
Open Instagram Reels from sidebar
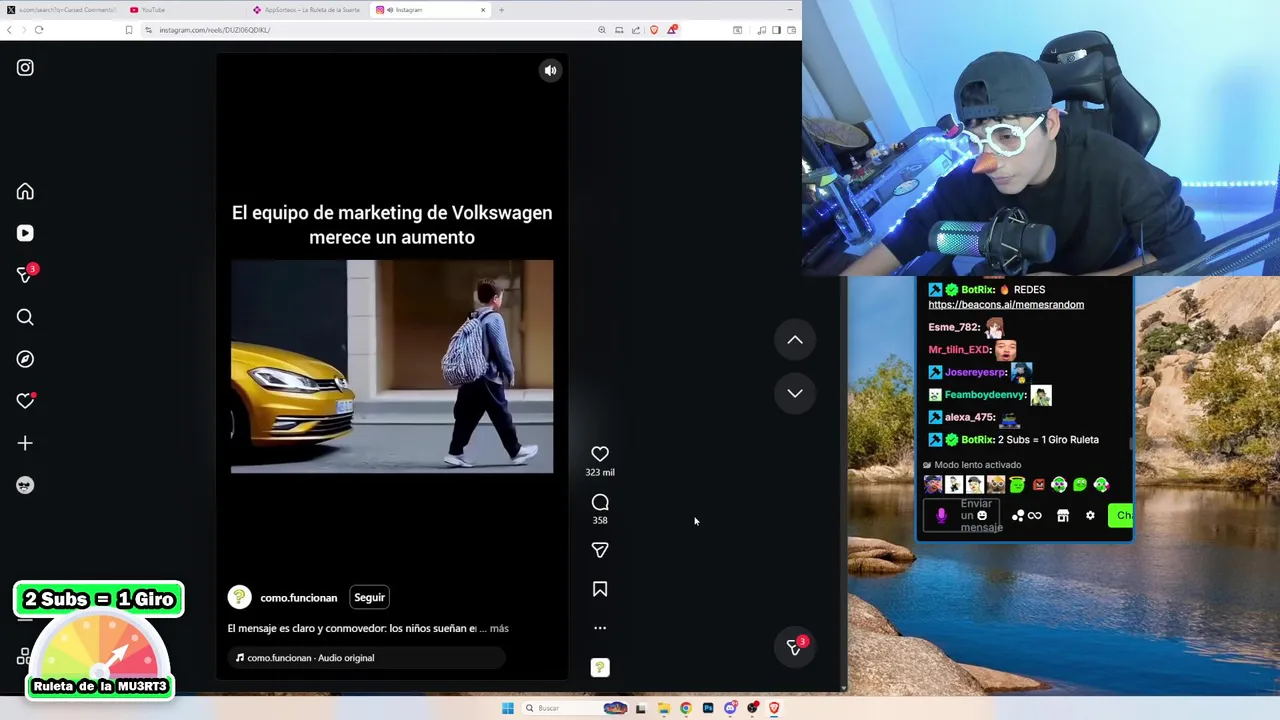coord(25,233)
